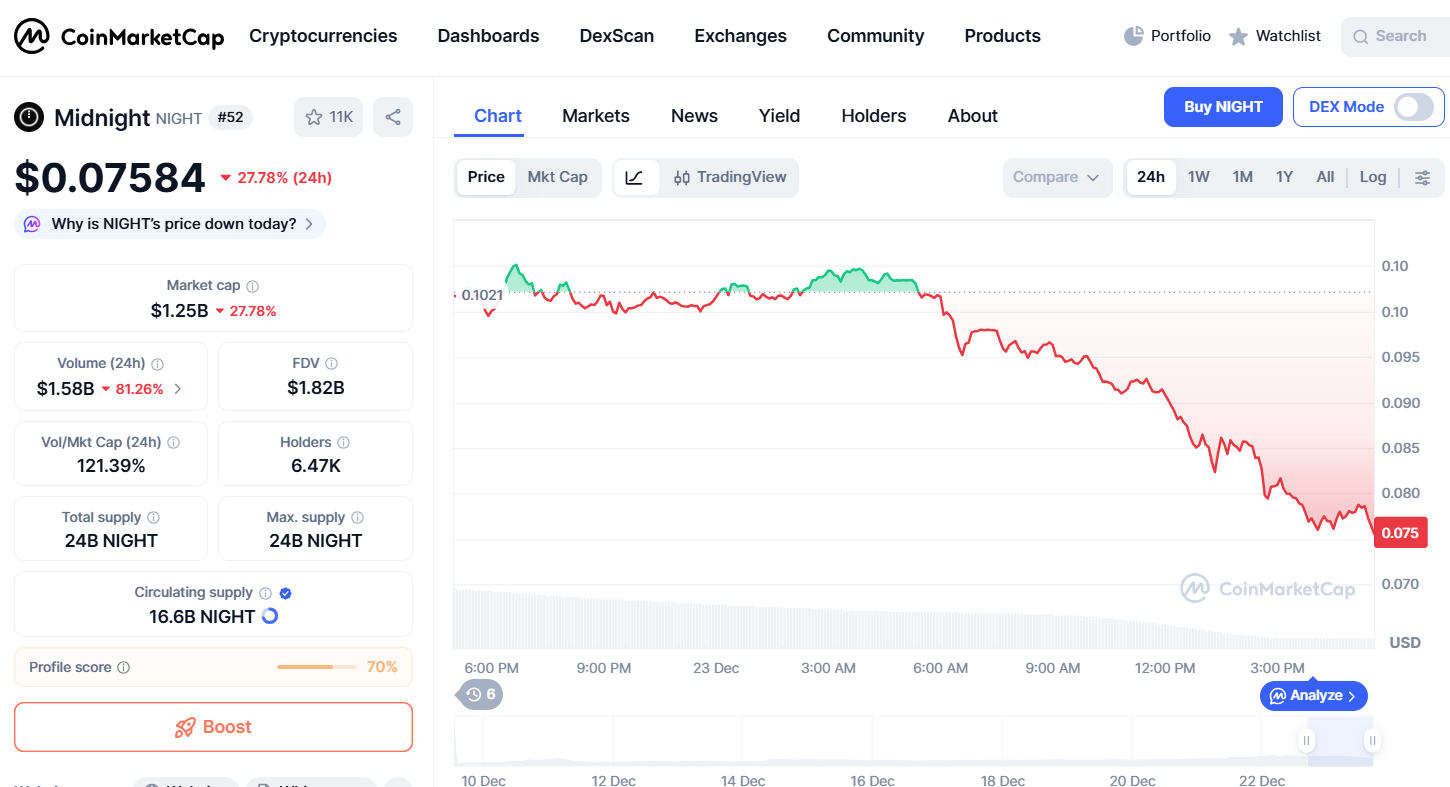Screen dimensions: 1450x787
Task: Open the Portfolio pie icon
Action: (x=1133, y=36)
